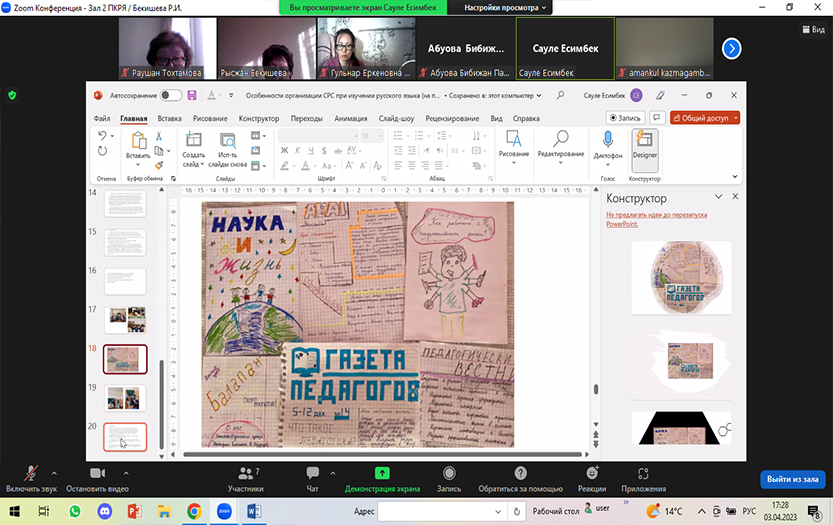Open the Zoom Participants panel

coord(245,473)
